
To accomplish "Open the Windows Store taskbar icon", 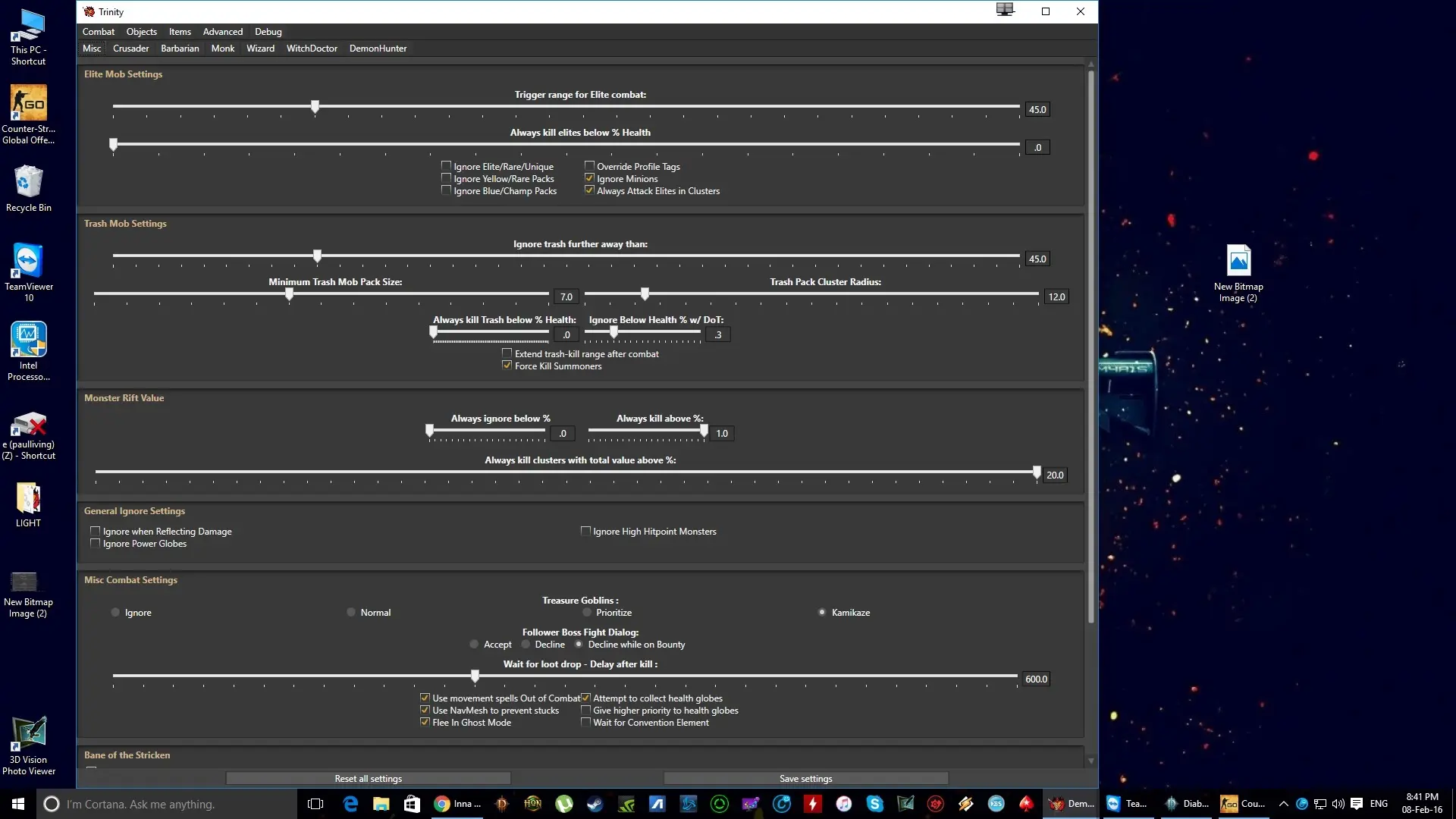I will pos(412,804).
